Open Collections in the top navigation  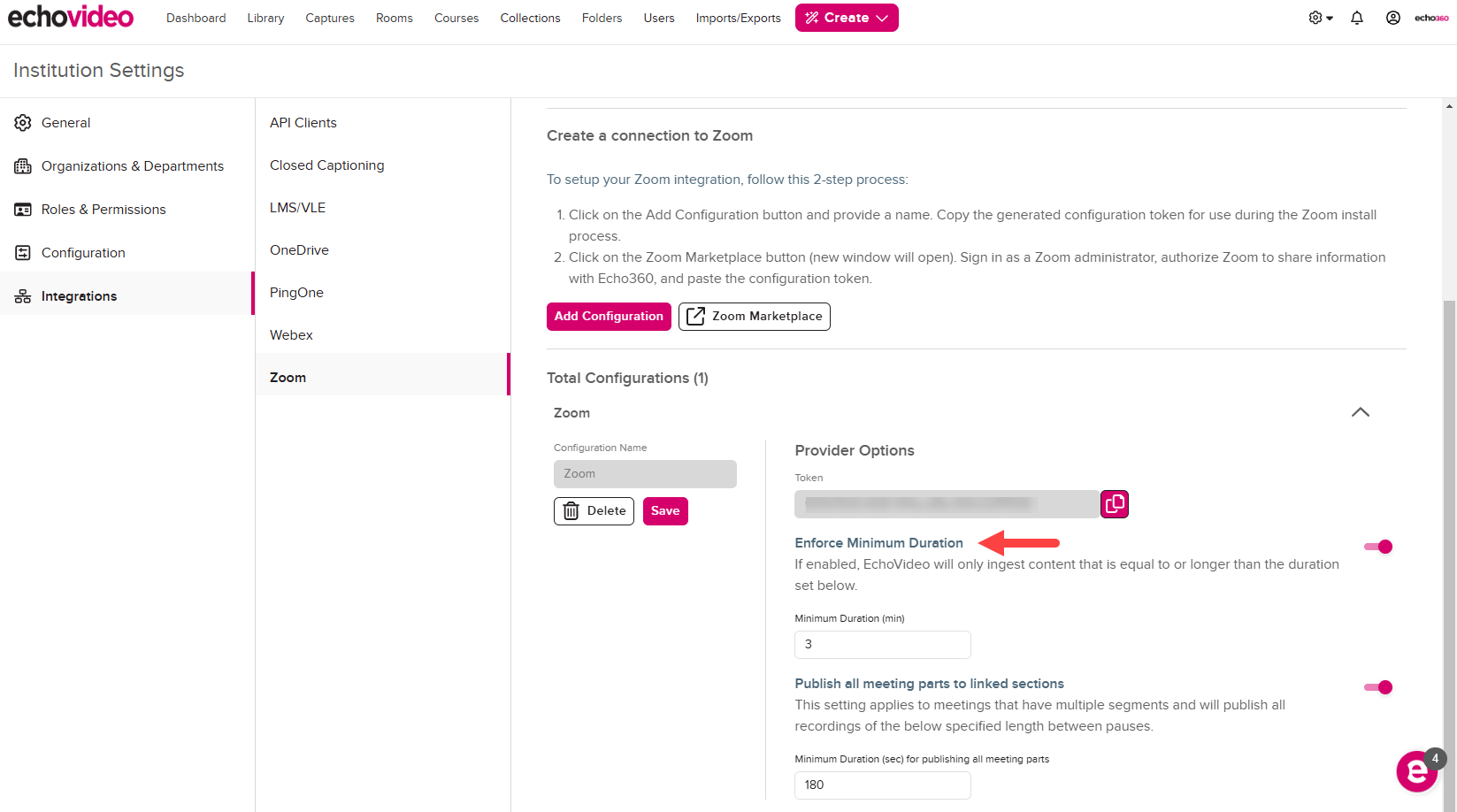[530, 18]
